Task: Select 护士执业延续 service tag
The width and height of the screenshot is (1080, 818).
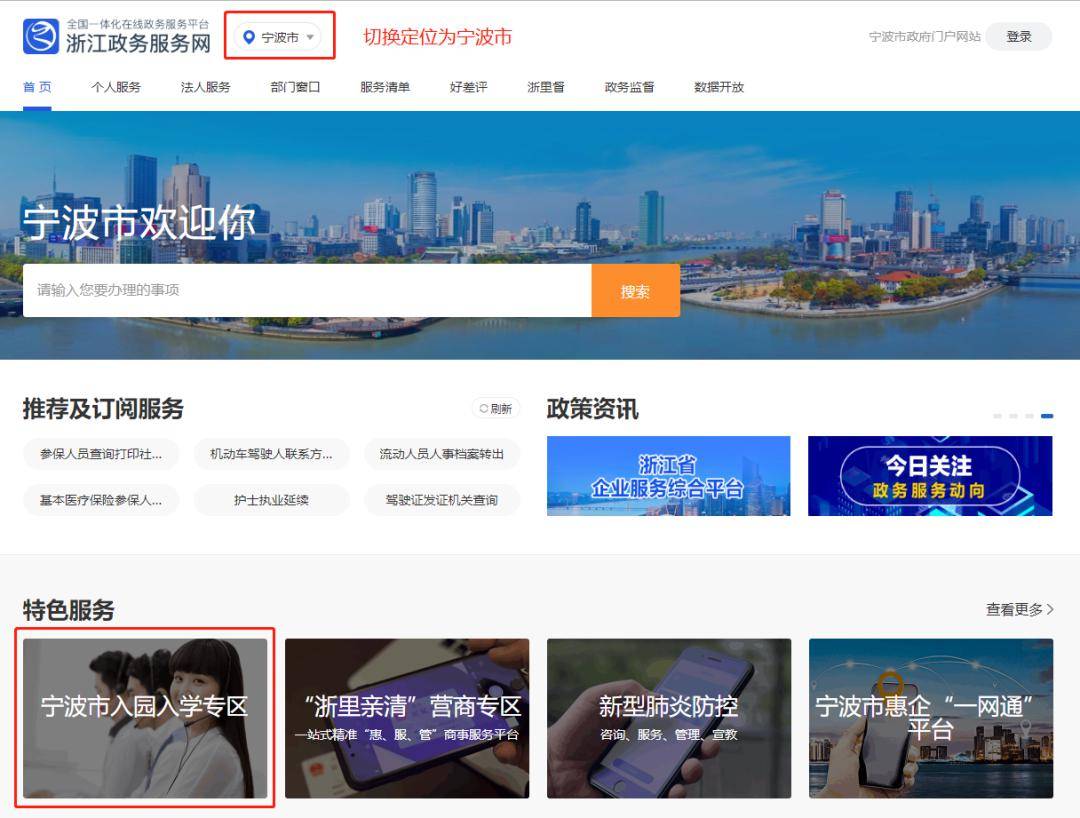Action: 271,501
